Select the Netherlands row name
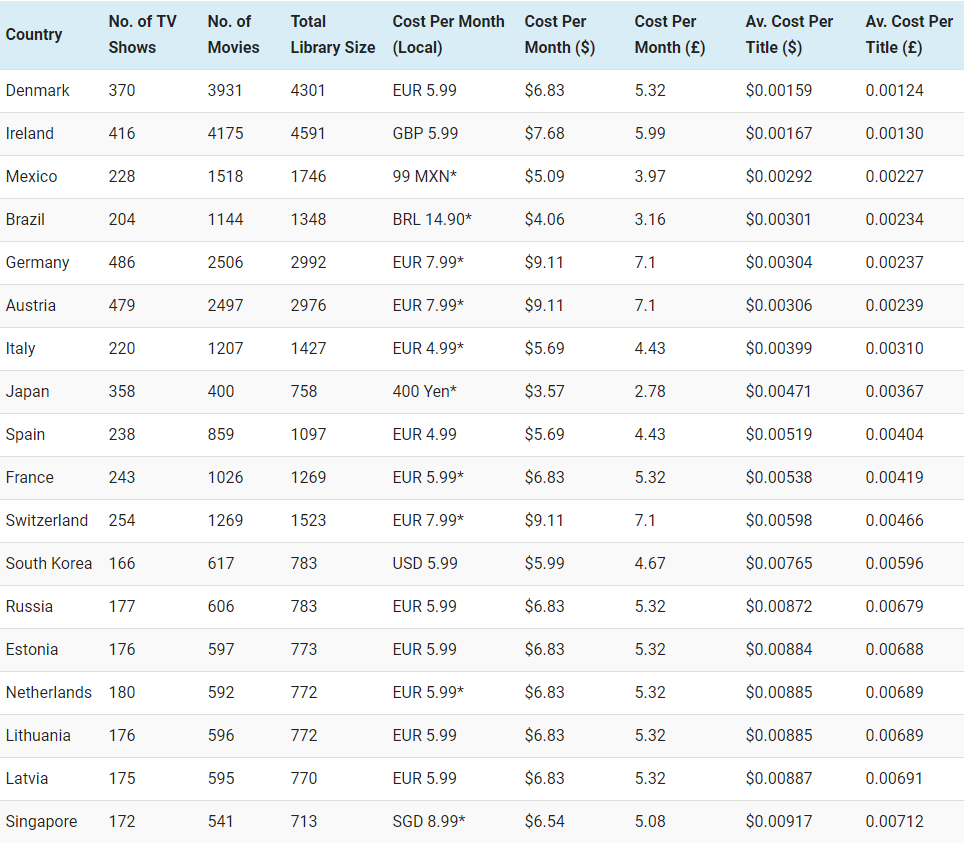The width and height of the screenshot is (964, 845). coord(48,692)
